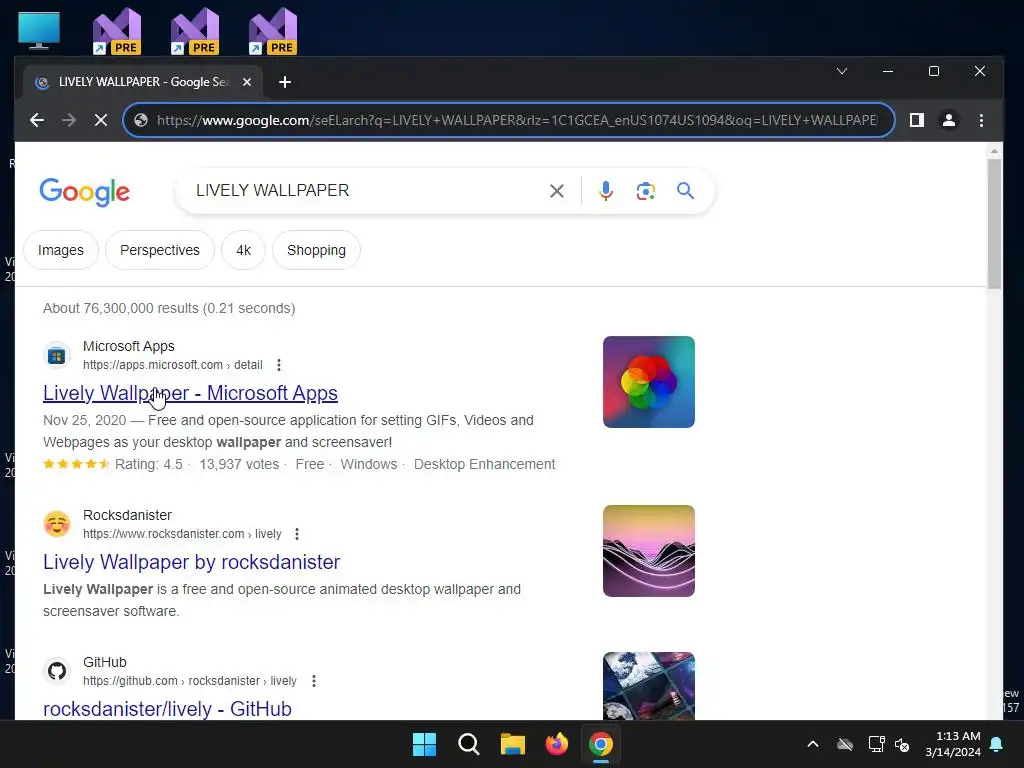Open Windows Start menu

pyautogui.click(x=424, y=744)
